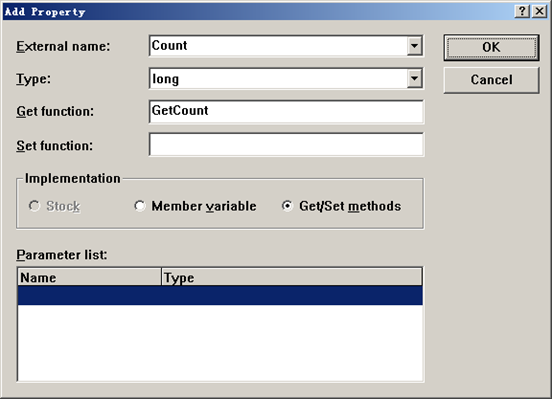This screenshot has height=399, width=552.
Task: Click the Get function label
Action: (x=55, y=112)
